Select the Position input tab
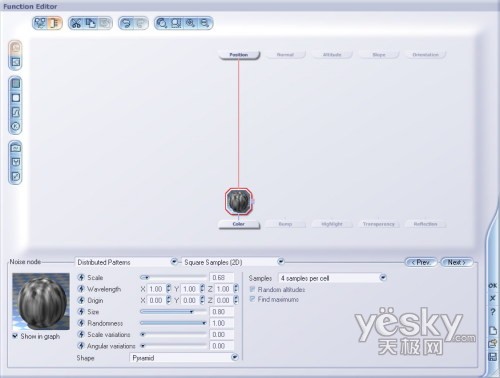This screenshot has width=500, height=378. point(239,55)
